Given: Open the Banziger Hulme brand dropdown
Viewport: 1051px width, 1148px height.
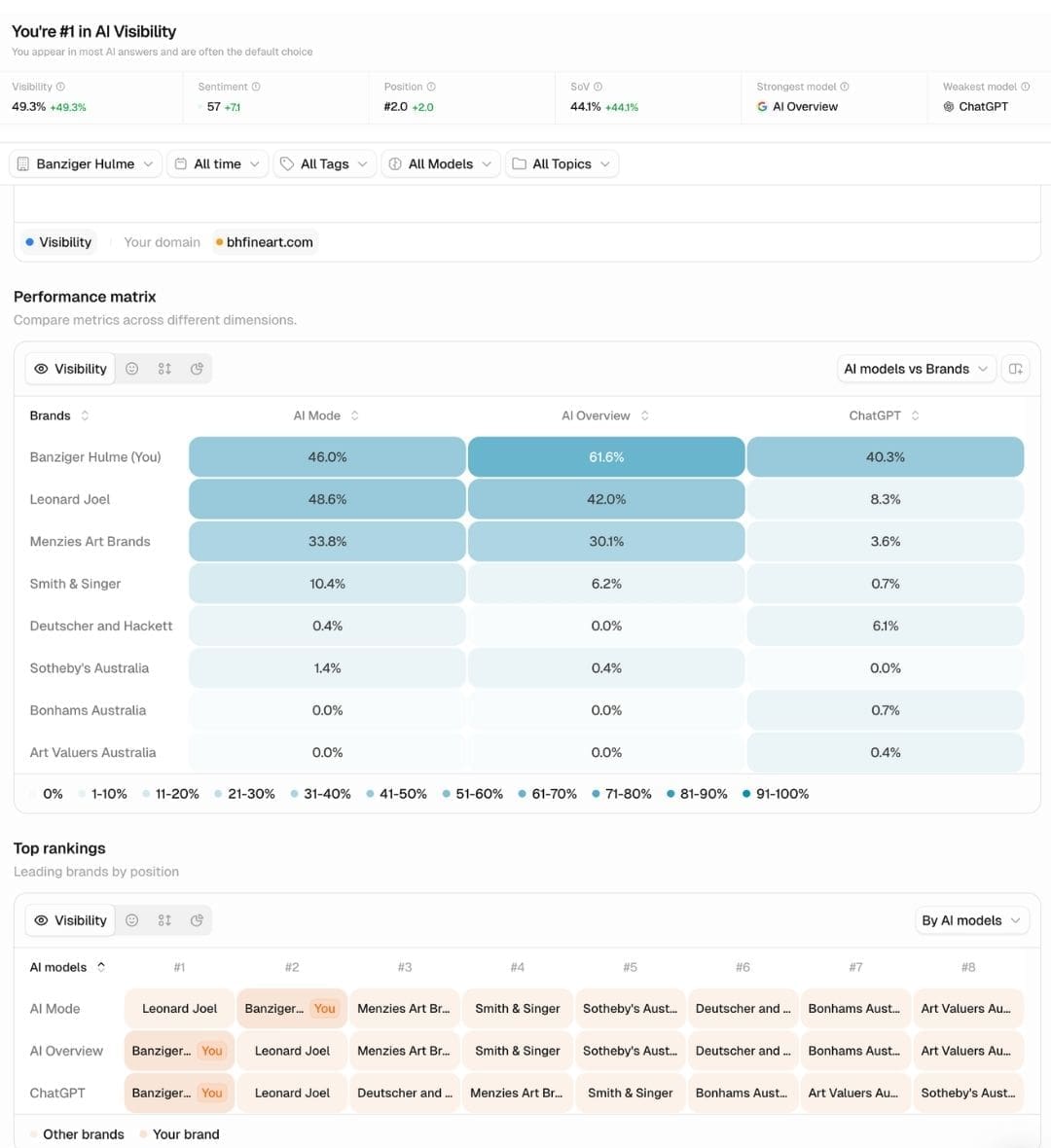Looking at the screenshot, I should click(x=85, y=164).
